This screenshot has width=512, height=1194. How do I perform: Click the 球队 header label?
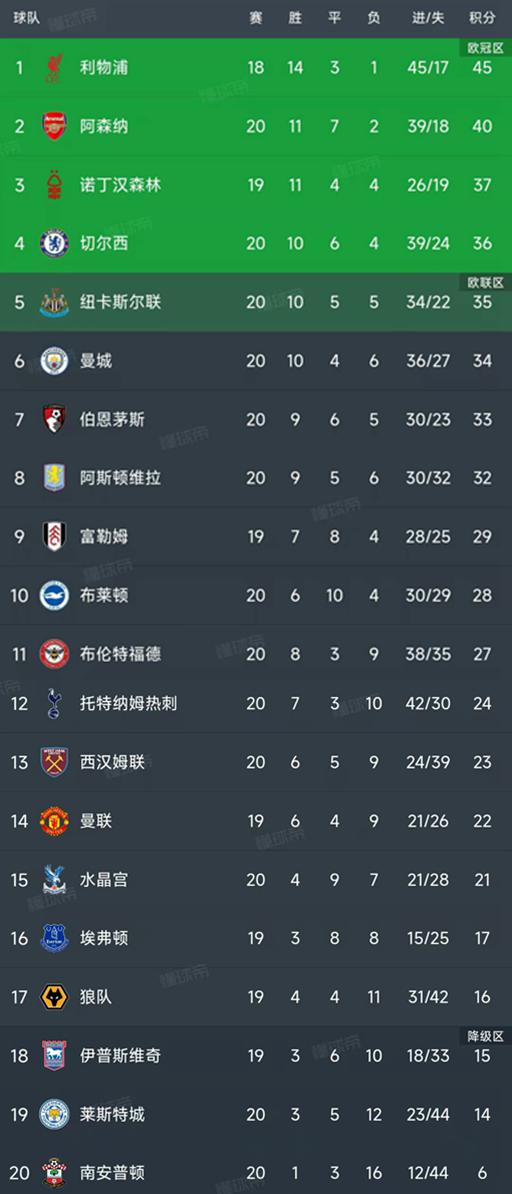coord(27,18)
